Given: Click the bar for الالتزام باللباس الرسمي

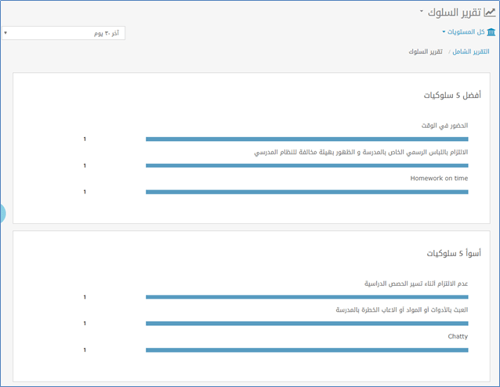Looking at the screenshot, I should pyautogui.click(x=307, y=165).
